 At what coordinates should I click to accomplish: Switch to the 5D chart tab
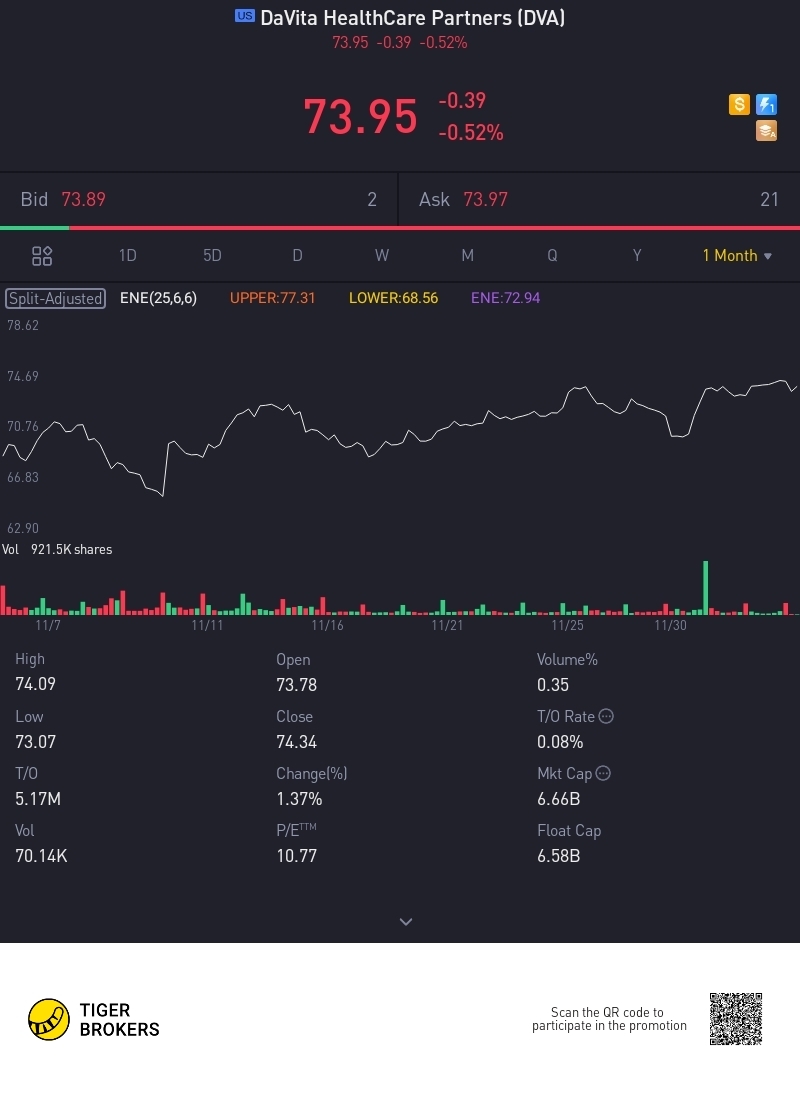point(212,256)
